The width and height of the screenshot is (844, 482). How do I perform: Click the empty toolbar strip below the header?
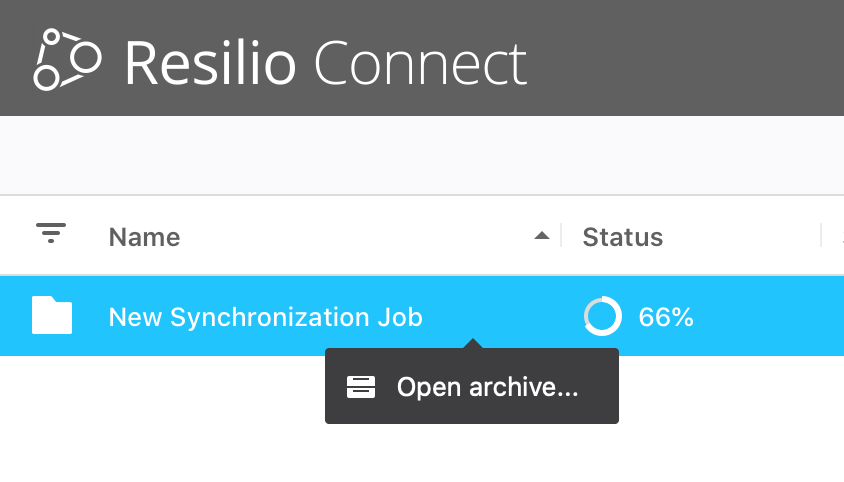420,155
